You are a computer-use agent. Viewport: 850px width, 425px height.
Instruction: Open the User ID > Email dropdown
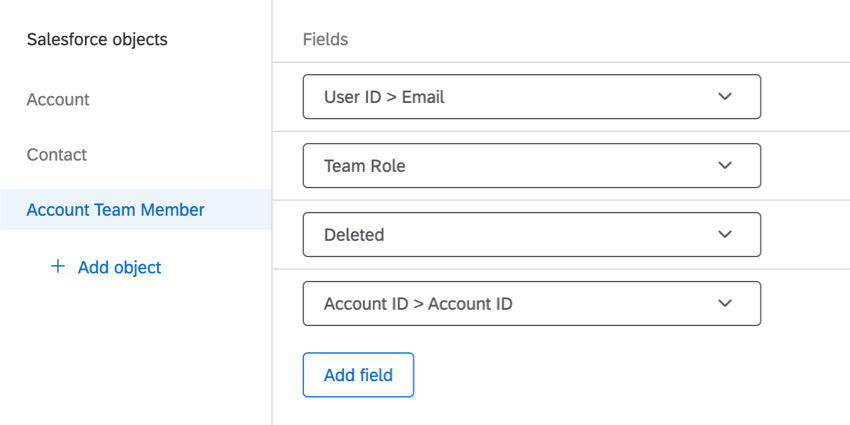pyautogui.click(x=532, y=96)
